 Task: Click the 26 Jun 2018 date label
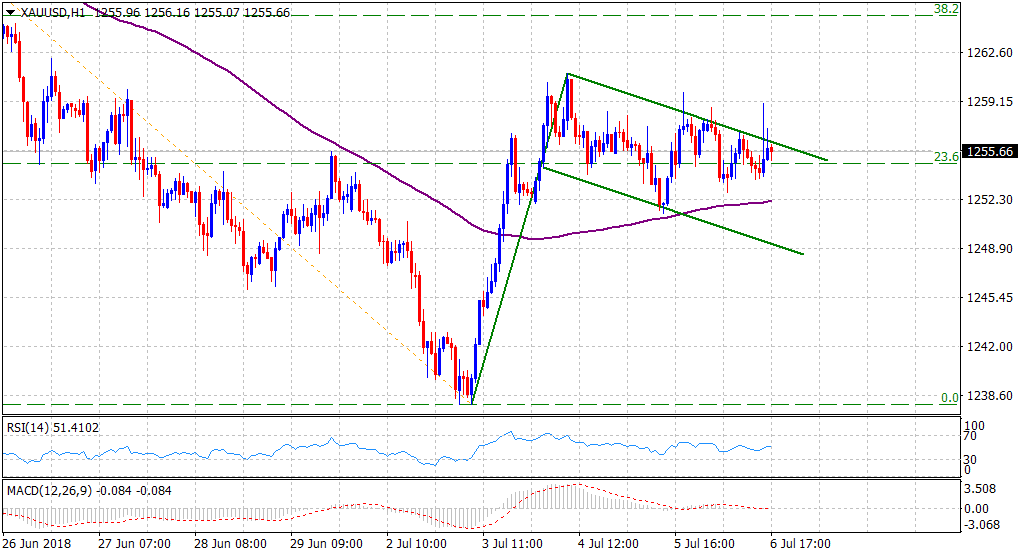click(37, 545)
